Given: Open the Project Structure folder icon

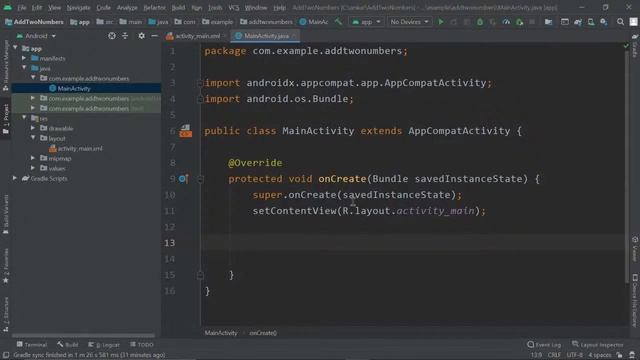Looking at the screenshot, I should [x=549, y=22].
